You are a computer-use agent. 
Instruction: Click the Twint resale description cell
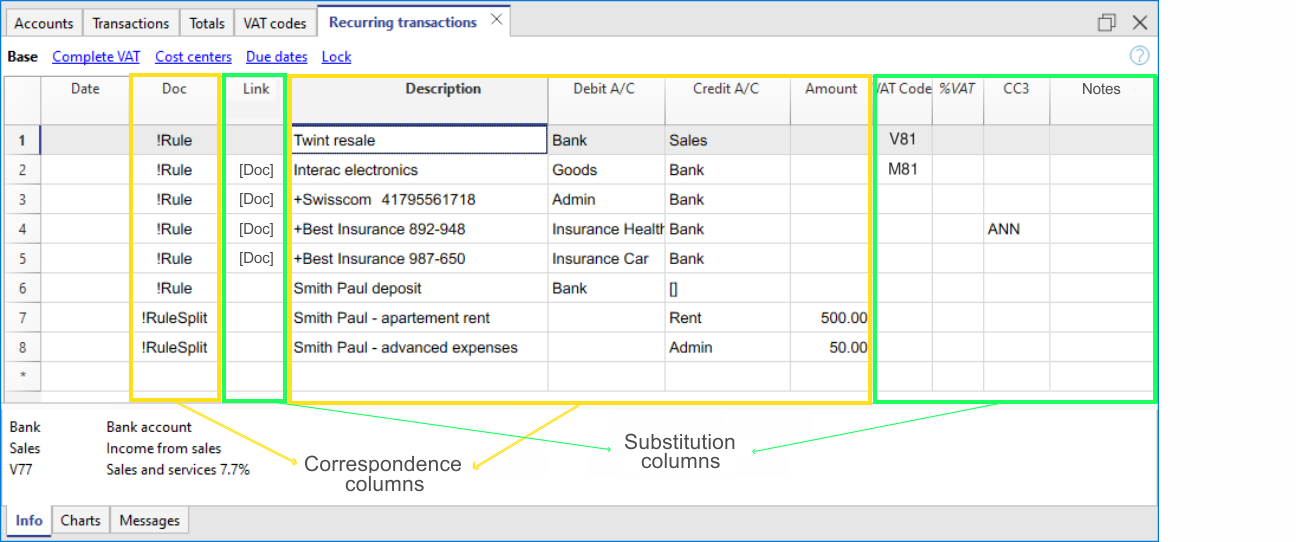[x=418, y=141]
